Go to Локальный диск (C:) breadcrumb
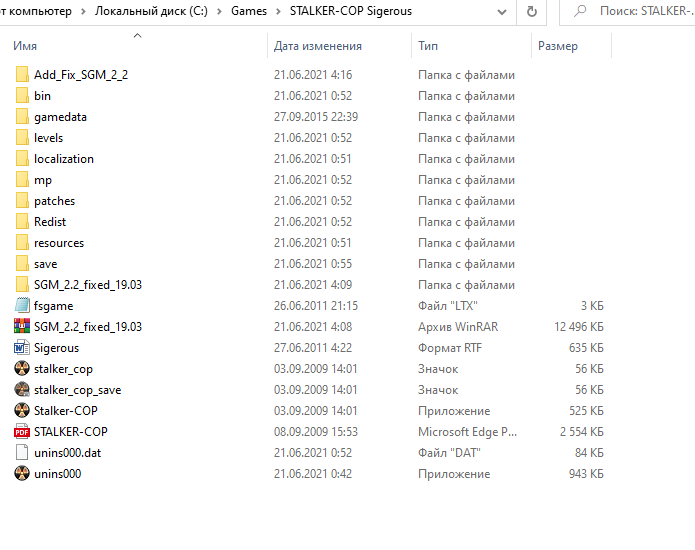 151,11
